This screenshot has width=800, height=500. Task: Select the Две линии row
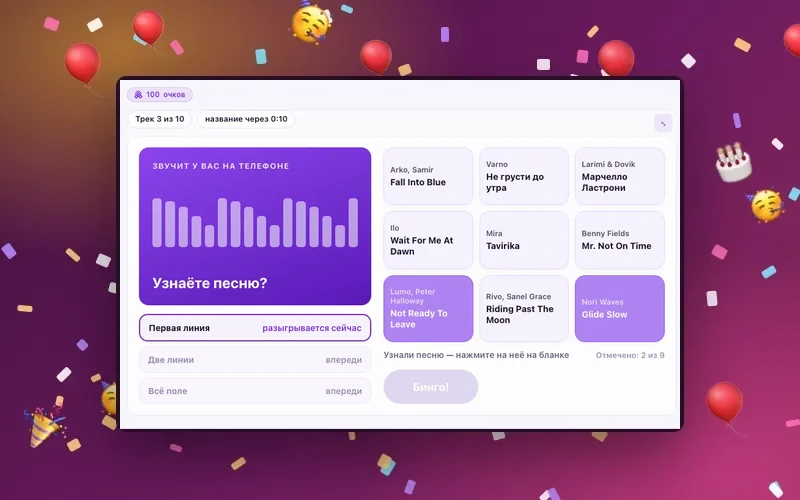pos(255,360)
